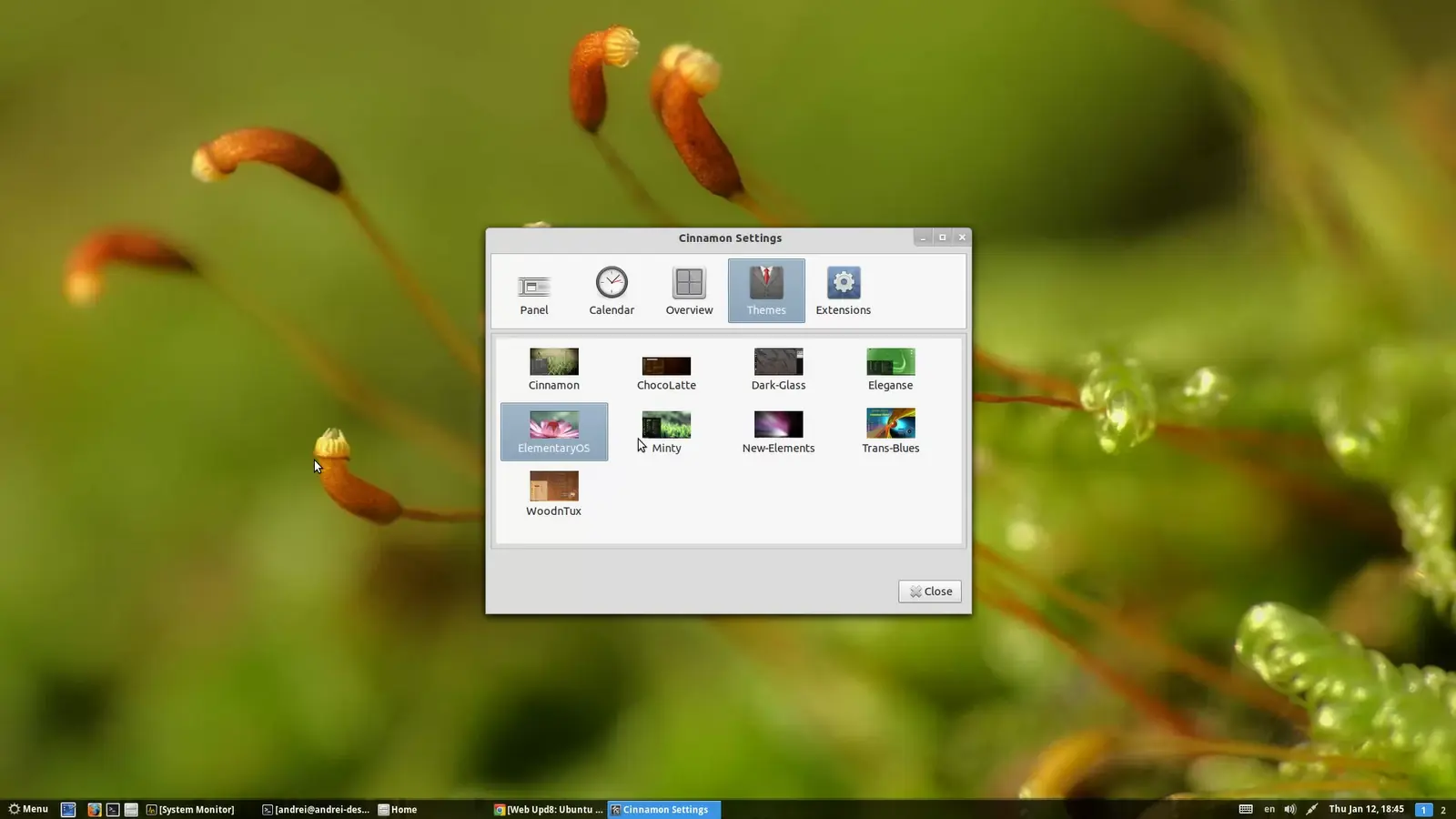Screen dimensions: 1456x819
Task: Apply the Dark-Glass theme
Action: tap(778, 369)
